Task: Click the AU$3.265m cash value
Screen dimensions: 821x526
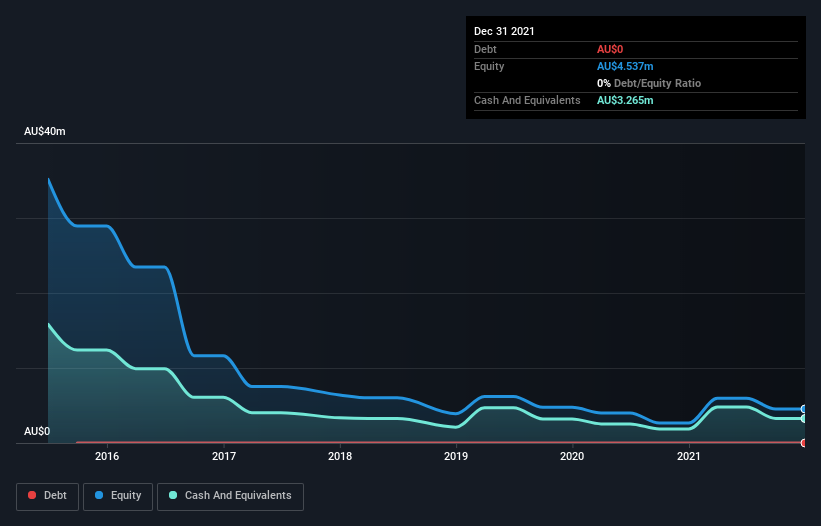Action: [x=625, y=100]
